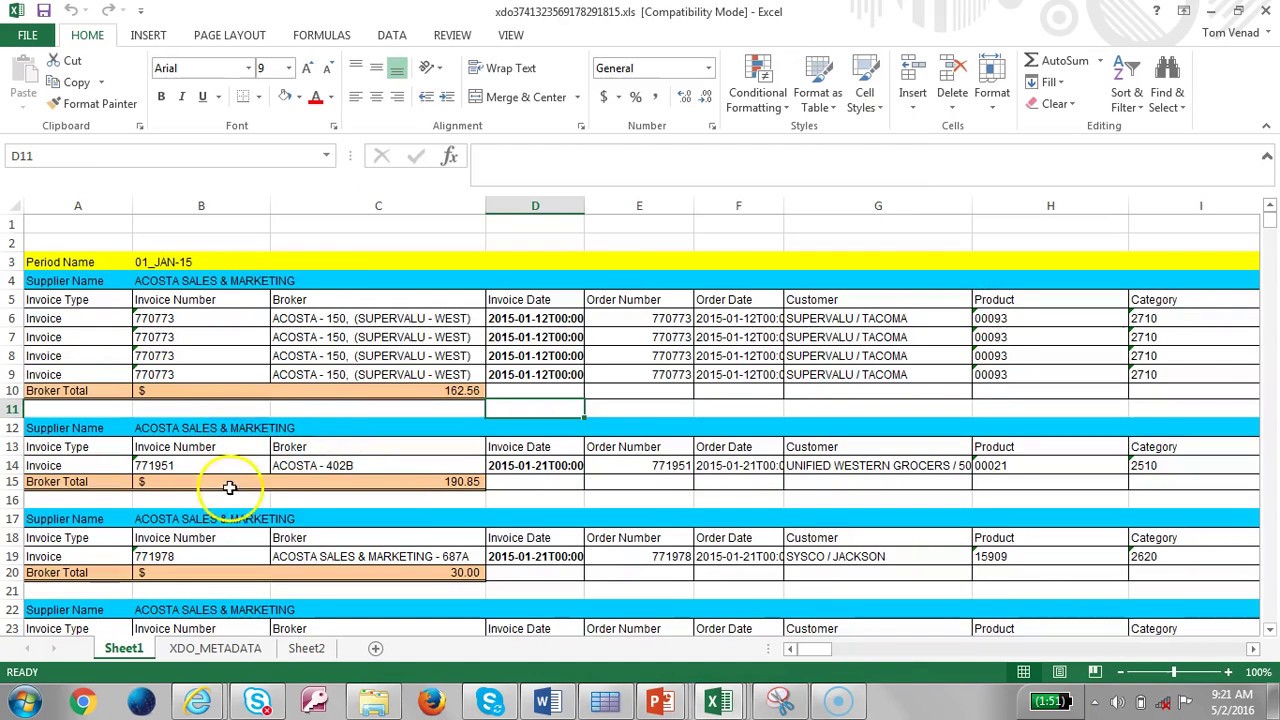
Task: Open Format as Table gallery
Action: (x=818, y=84)
